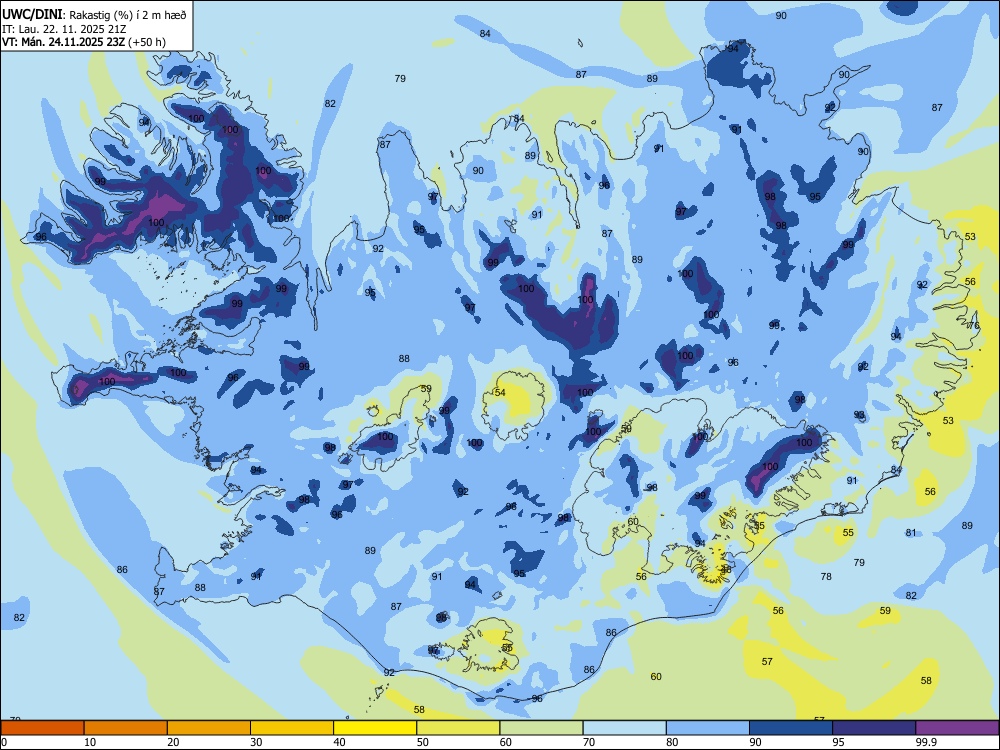Click the '78' humidity value off the southeast coast
The image size is (1000, 750).
(x=826, y=576)
